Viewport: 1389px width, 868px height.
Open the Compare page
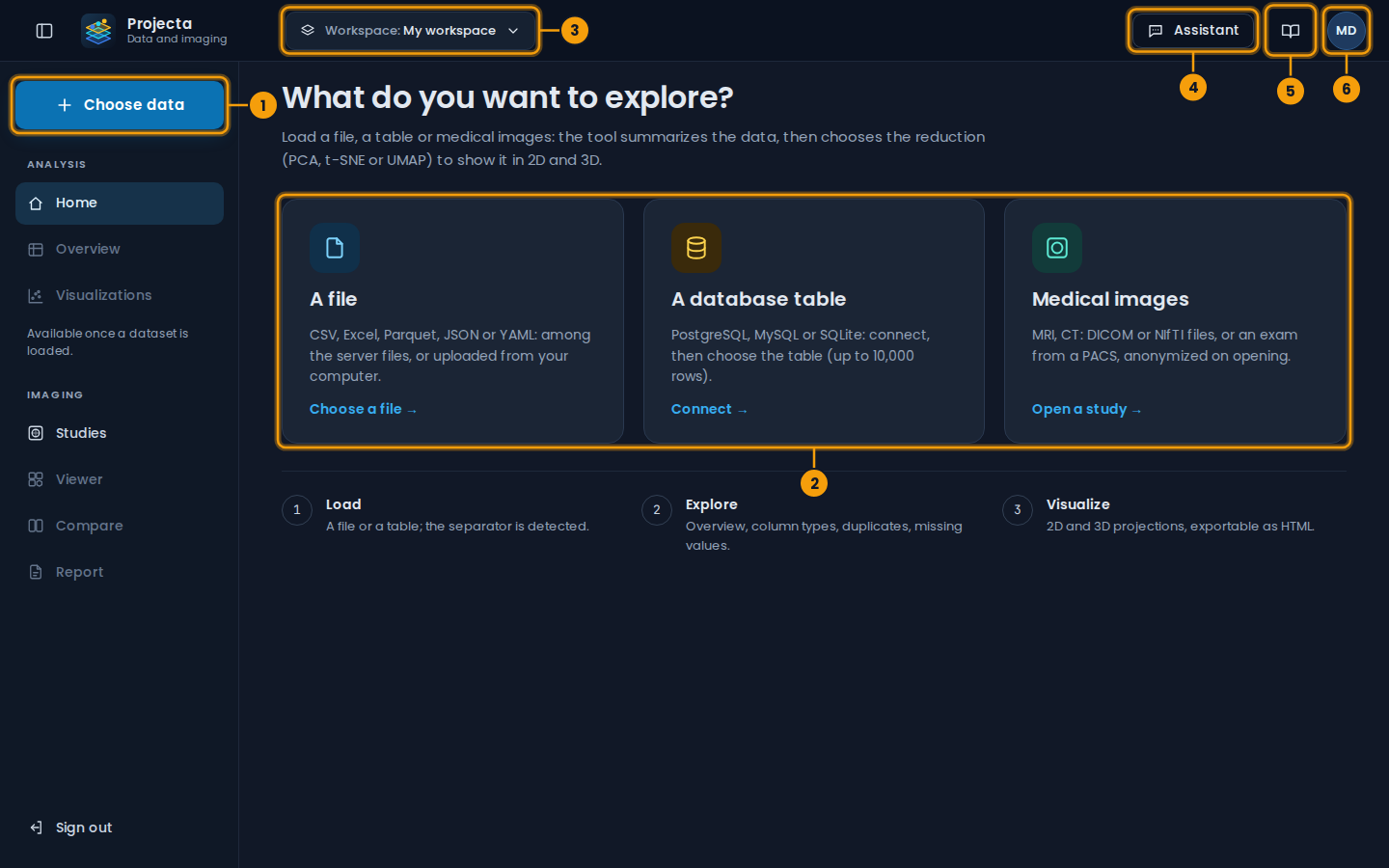[x=120, y=527]
